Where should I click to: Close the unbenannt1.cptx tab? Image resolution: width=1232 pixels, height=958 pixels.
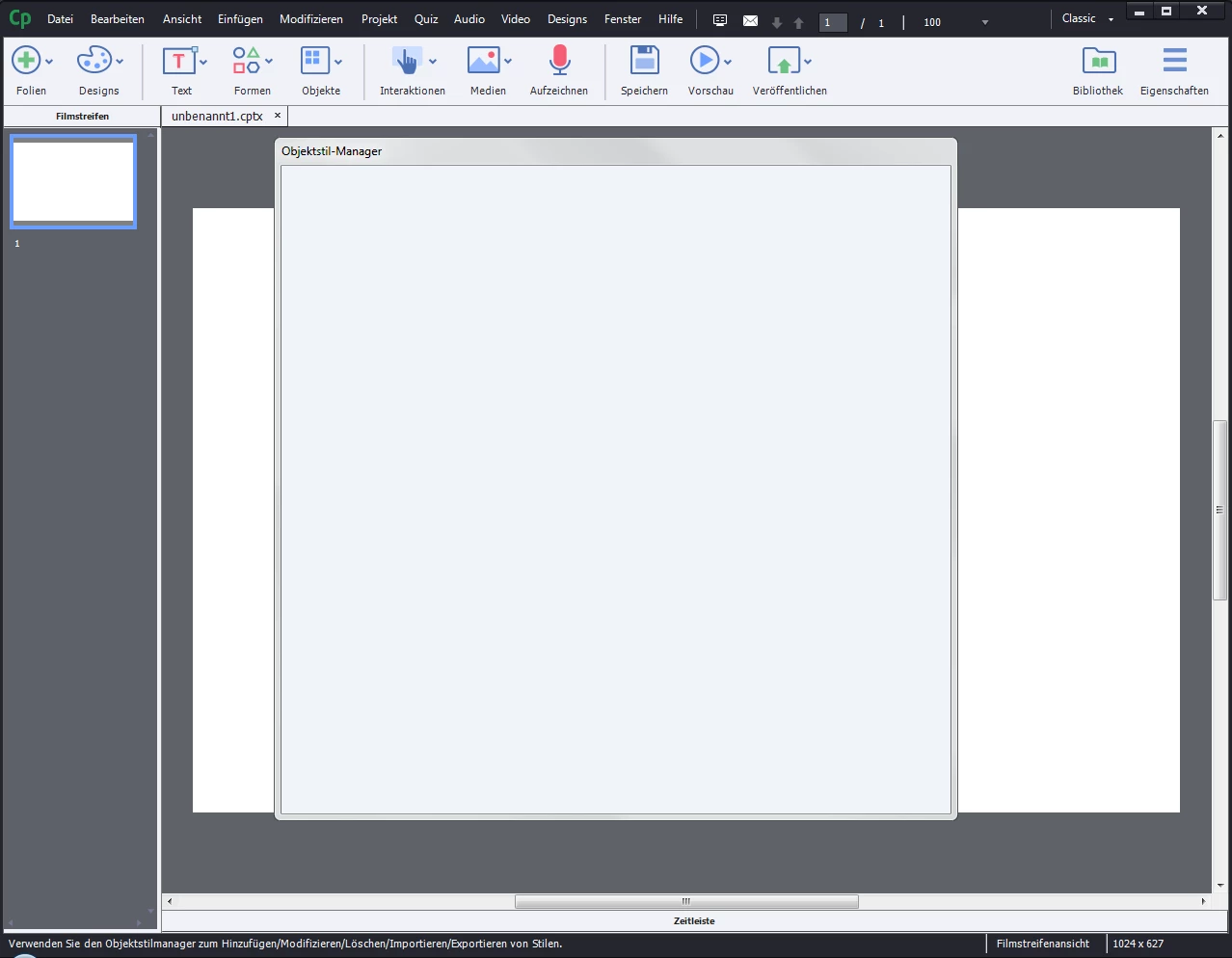tap(278, 115)
